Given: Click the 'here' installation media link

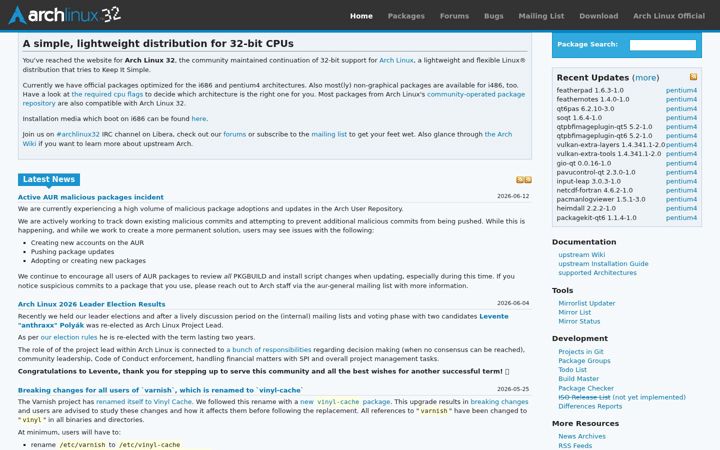Looking at the screenshot, I should coord(199,118).
